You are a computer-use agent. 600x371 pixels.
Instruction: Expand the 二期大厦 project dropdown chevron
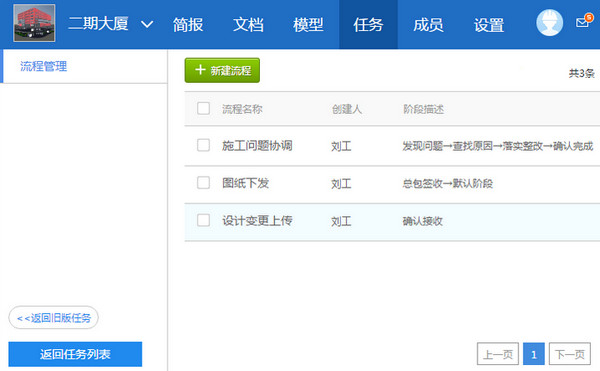point(147,25)
